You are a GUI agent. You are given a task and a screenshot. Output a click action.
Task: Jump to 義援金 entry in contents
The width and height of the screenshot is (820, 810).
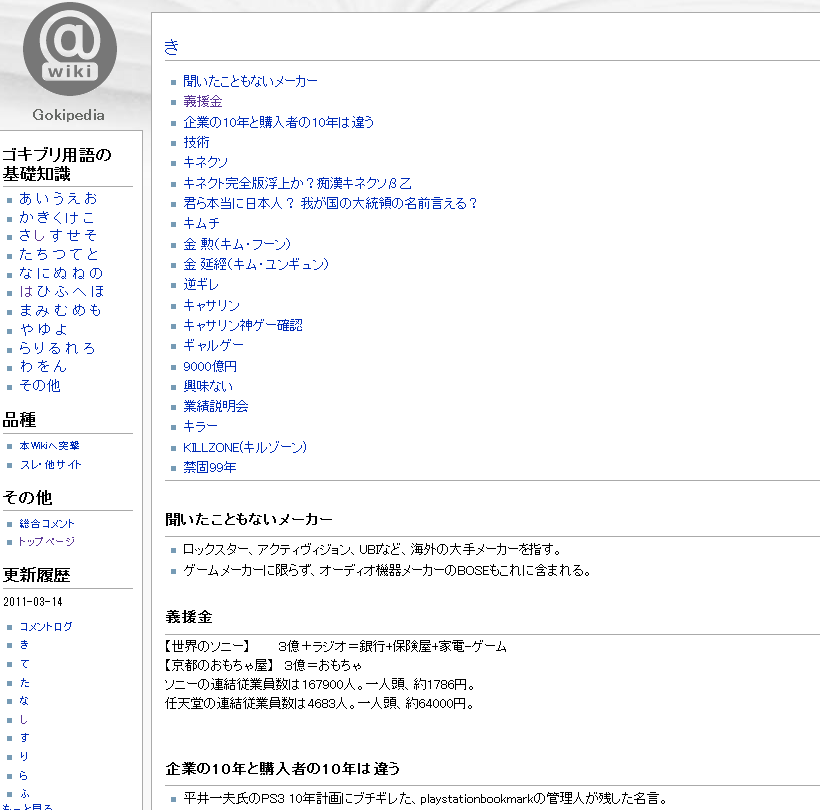pyautogui.click(x=202, y=101)
